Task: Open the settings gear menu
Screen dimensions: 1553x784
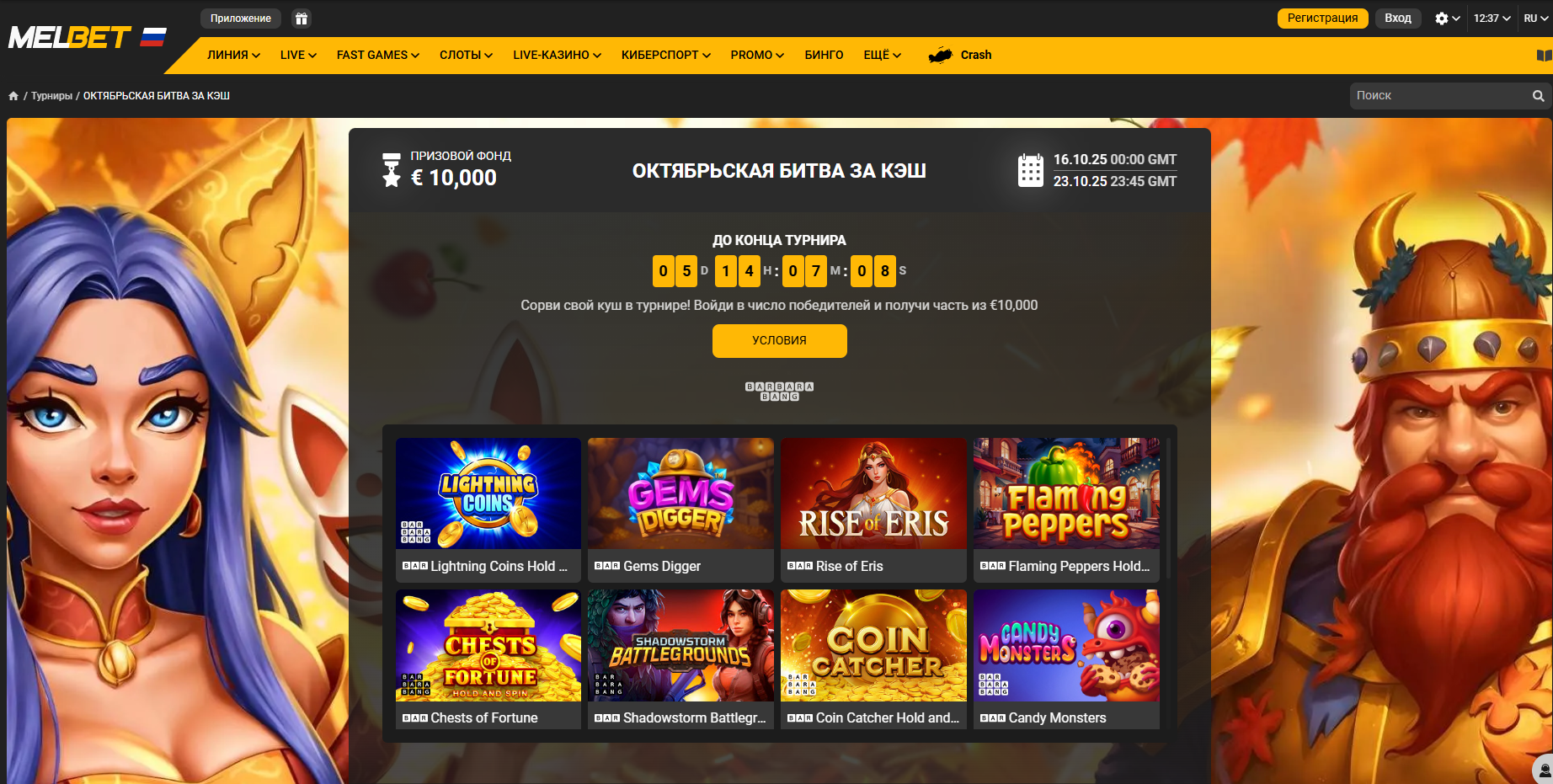Action: [1447, 19]
